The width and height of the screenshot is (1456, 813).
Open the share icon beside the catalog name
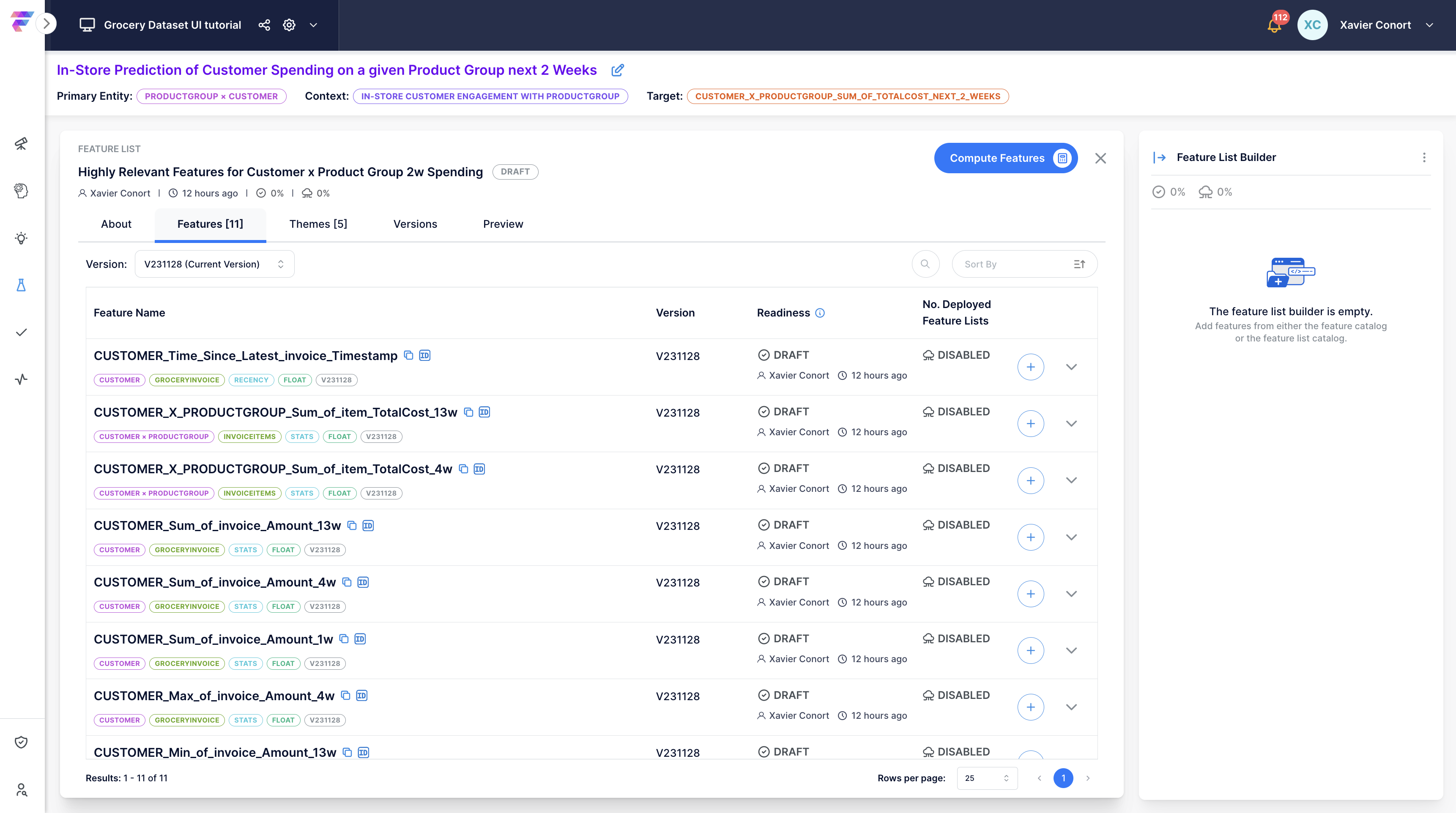(264, 25)
